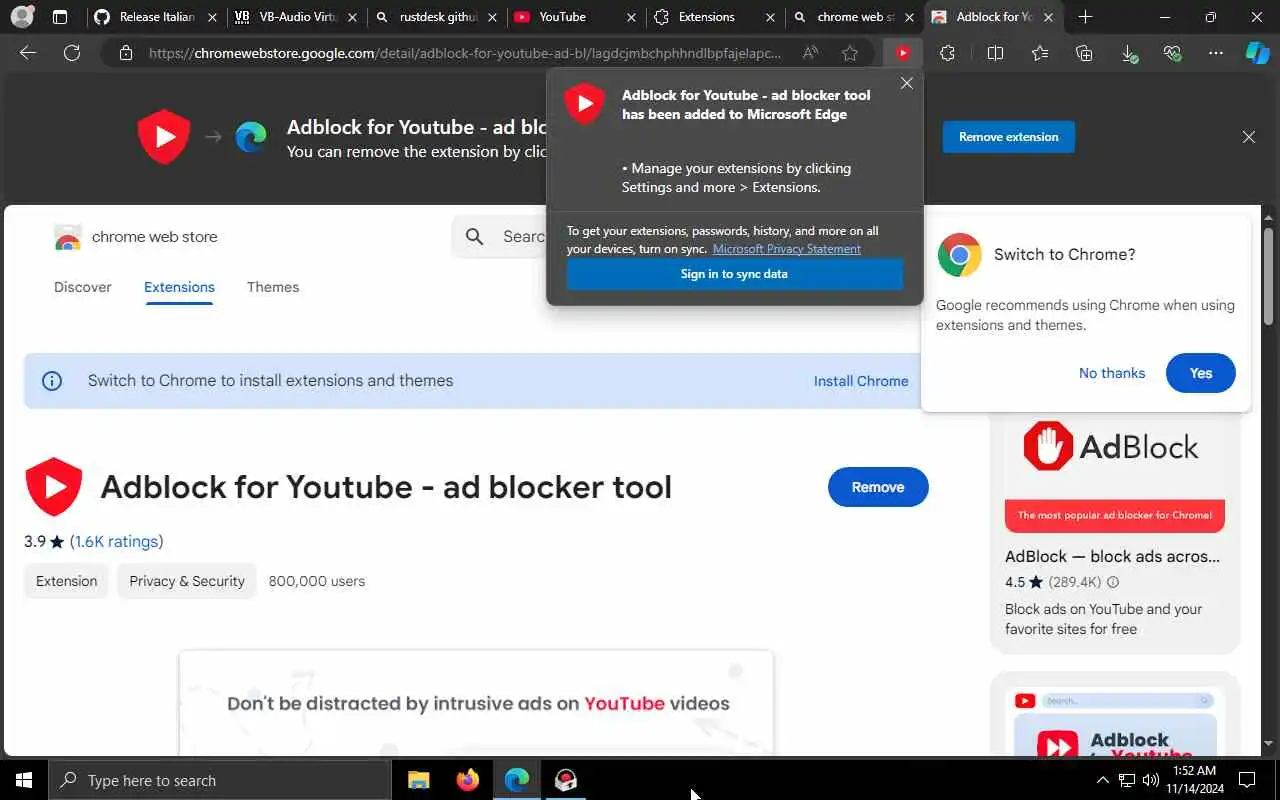Open the Extensions puzzle icon
The width and height of the screenshot is (1280, 800).
[948, 53]
